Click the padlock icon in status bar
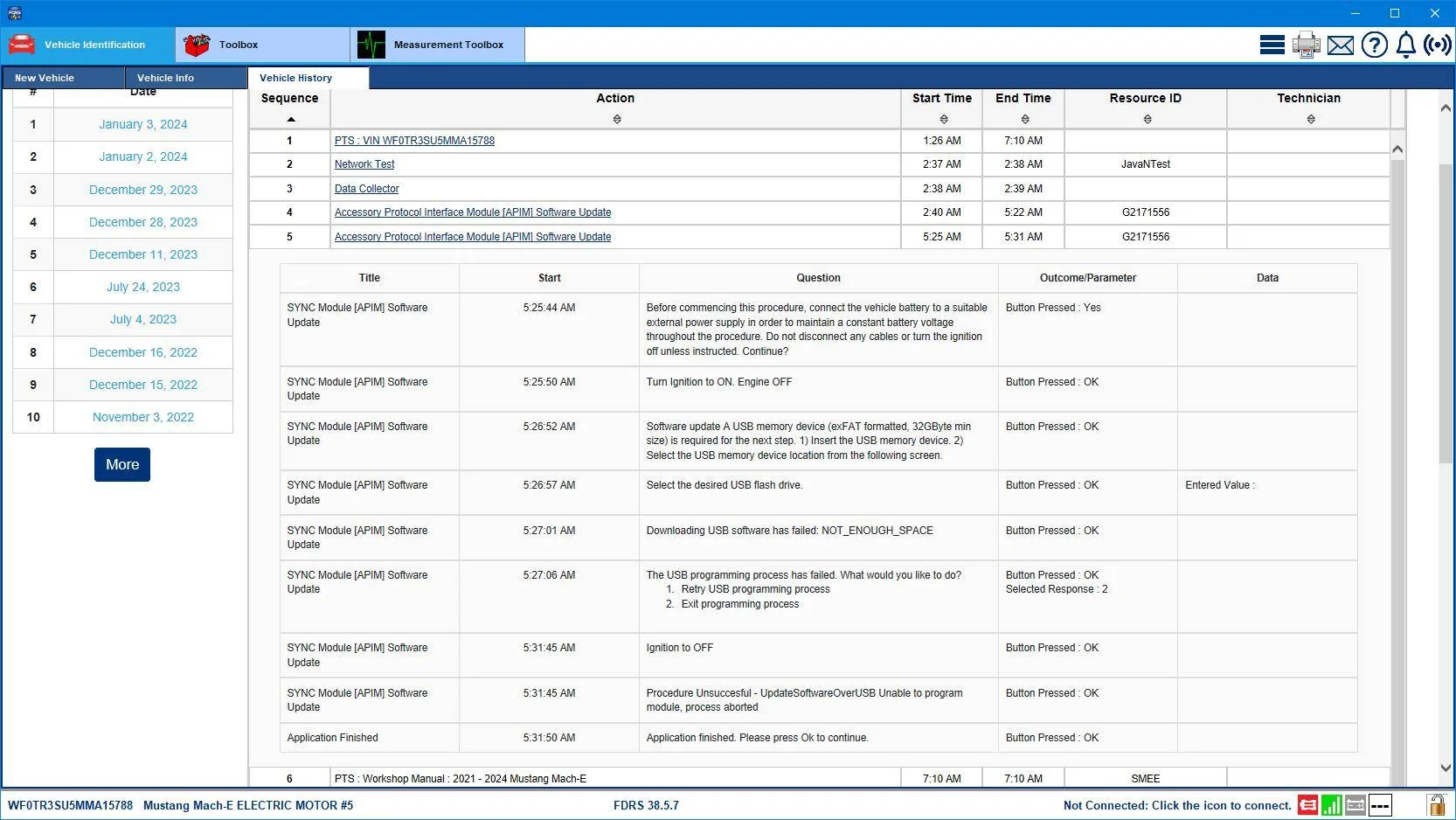Viewport: 1456px width, 820px height. (1436, 804)
